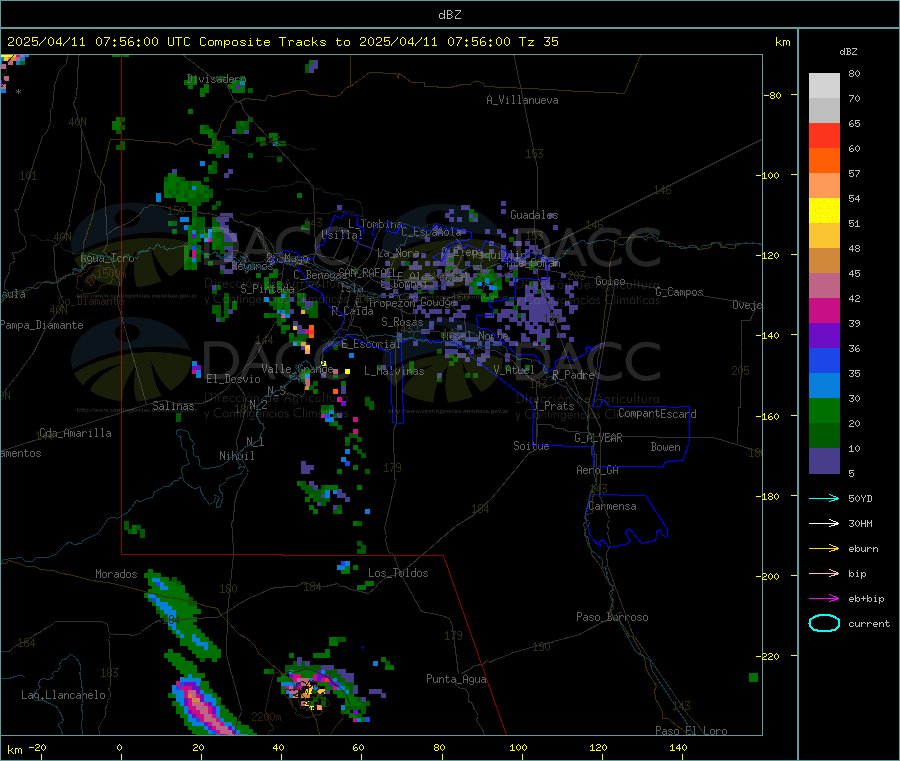This screenshot has width=900, height=761.
Task: Click the 'G_ALVEAR' map label
Action: click(598, 438)
